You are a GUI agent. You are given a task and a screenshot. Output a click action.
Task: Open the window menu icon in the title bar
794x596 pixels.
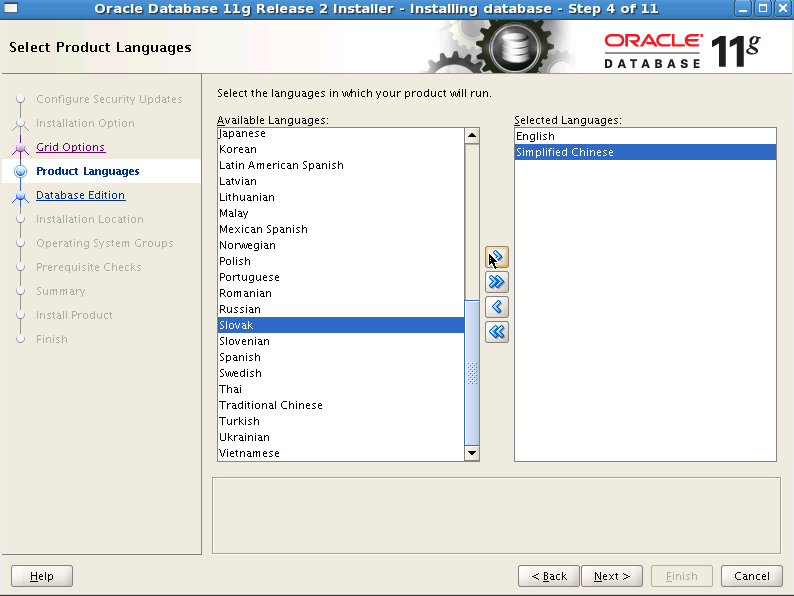[11, 8]
